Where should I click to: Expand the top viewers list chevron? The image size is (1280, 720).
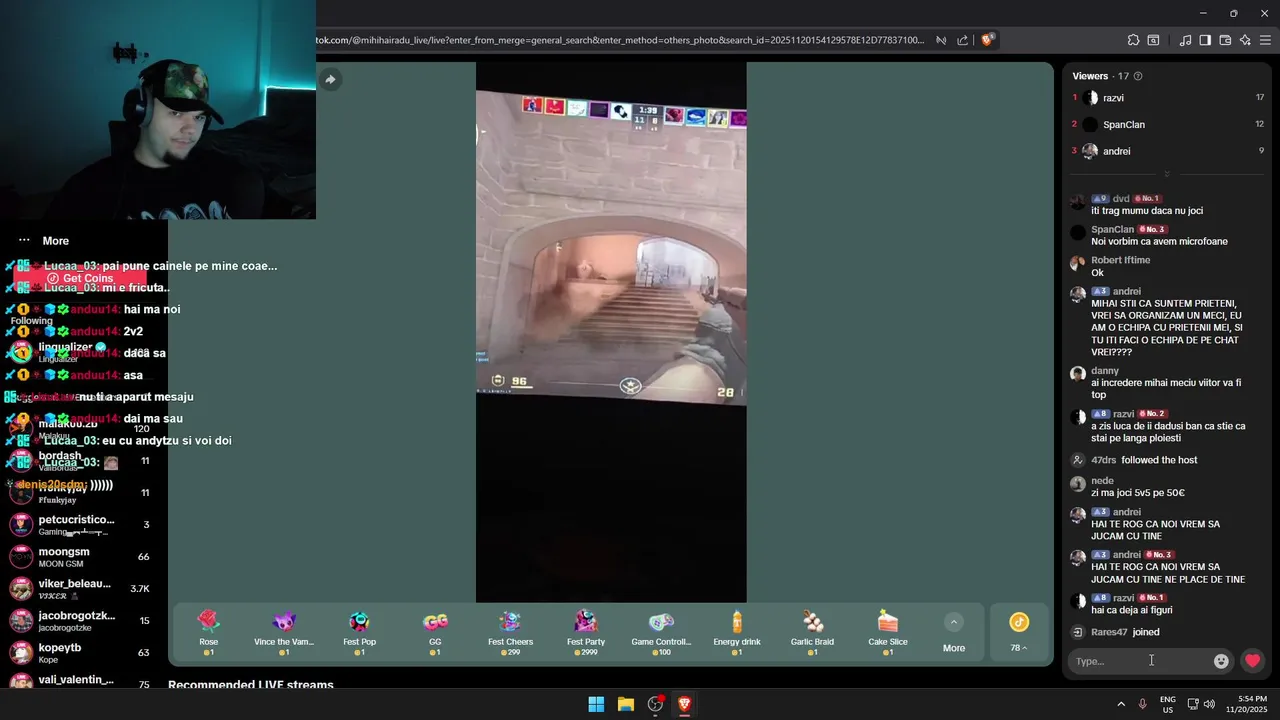click(x=1166, y=174)
